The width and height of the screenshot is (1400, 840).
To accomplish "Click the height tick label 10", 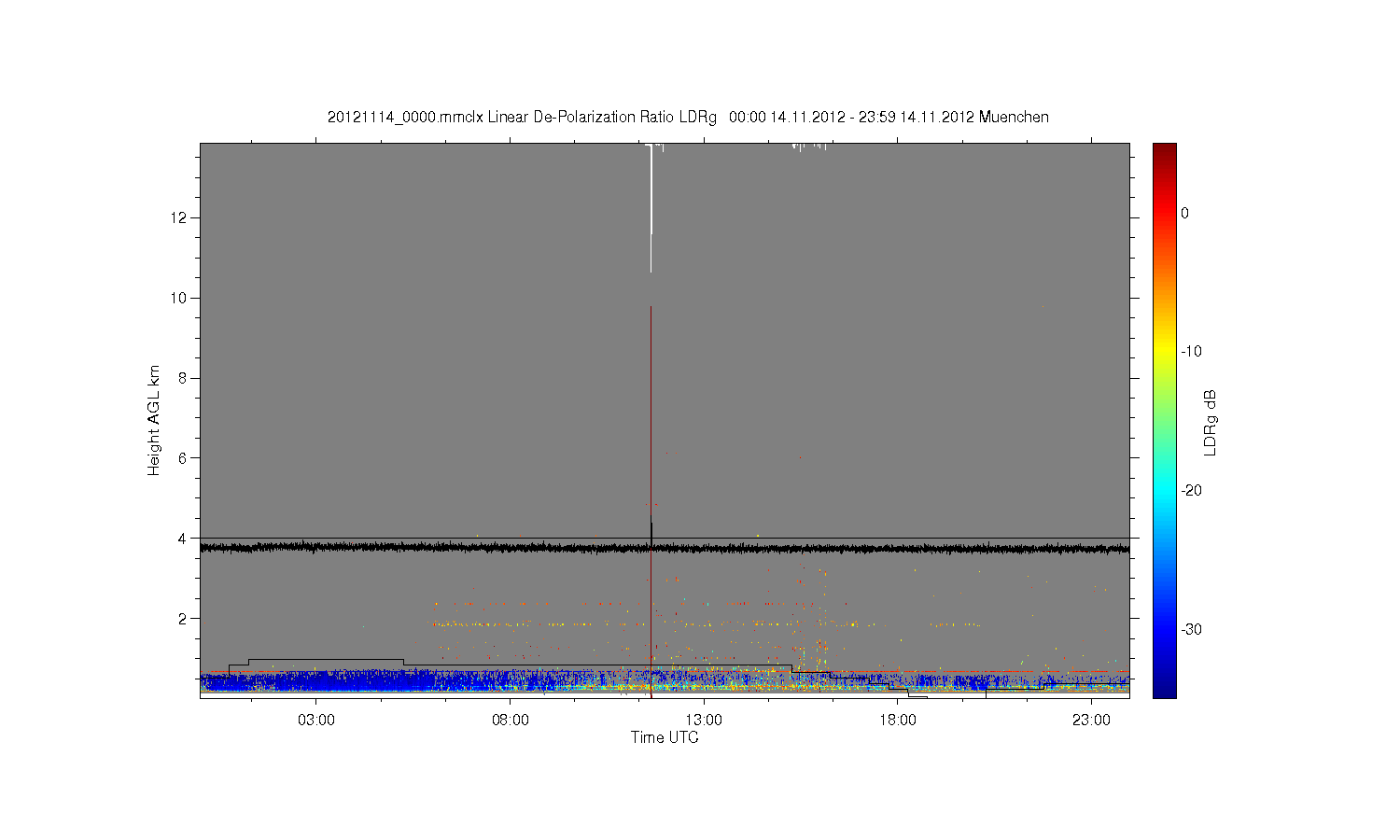I will (x=180, y=298).
